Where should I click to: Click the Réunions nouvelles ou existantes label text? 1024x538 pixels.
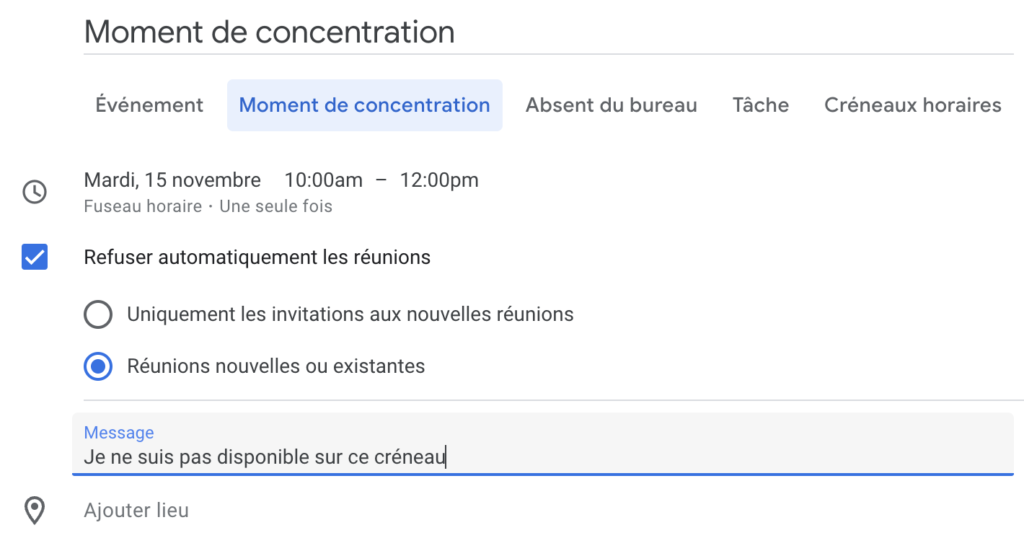(x=276, y=366)
